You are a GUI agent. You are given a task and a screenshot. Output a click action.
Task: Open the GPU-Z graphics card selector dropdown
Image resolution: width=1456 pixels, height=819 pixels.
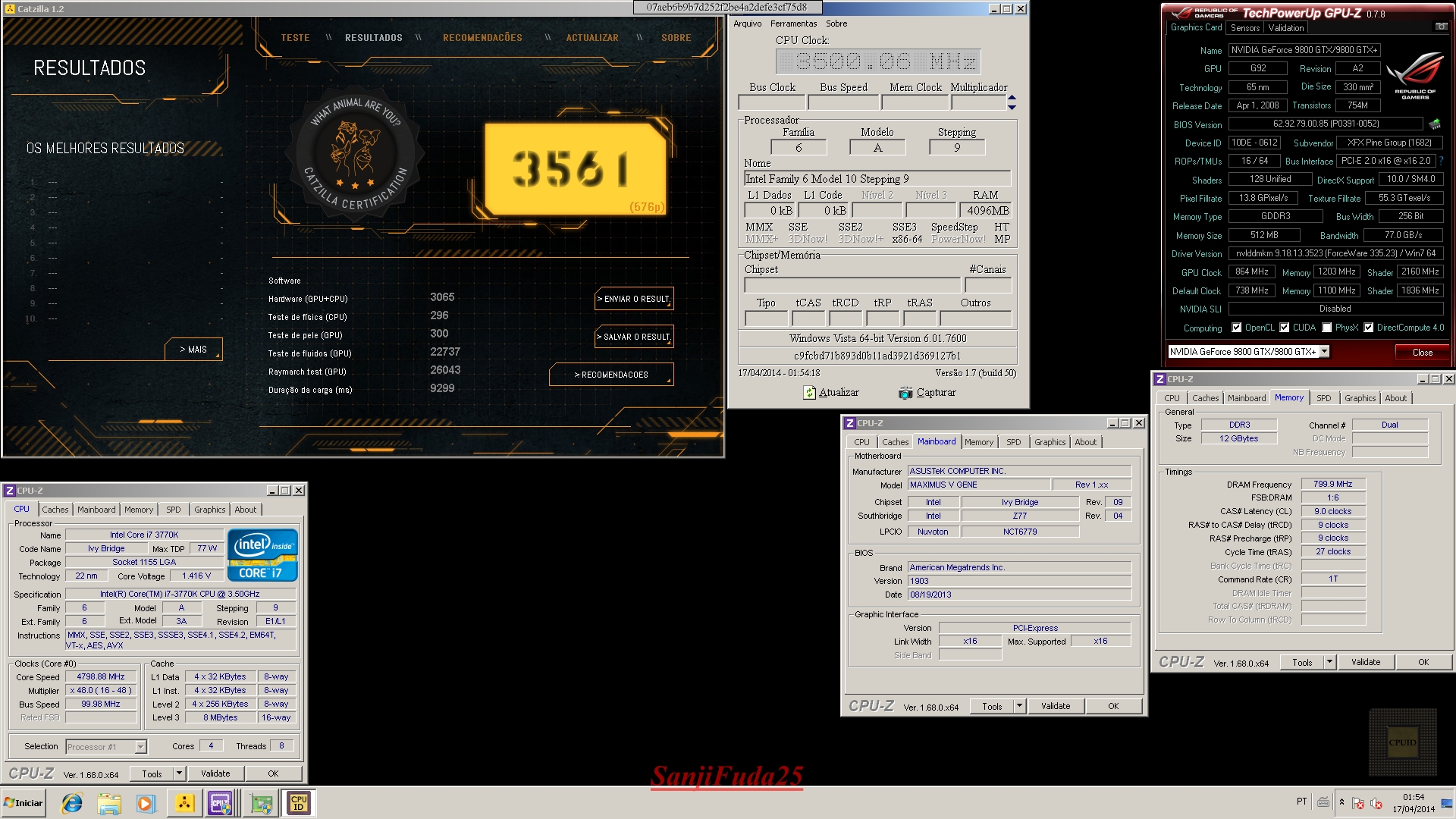1324,352
